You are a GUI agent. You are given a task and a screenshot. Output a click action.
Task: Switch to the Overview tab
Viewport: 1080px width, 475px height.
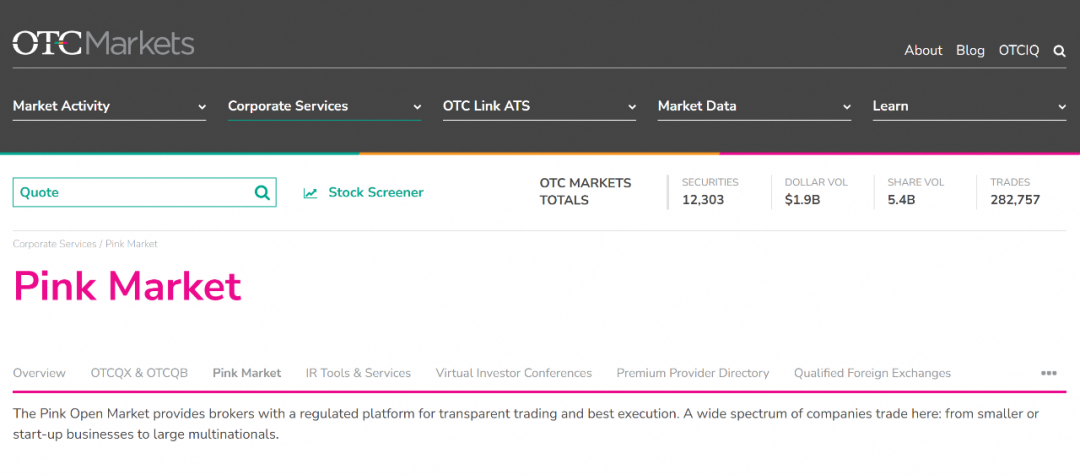(39, 373)
